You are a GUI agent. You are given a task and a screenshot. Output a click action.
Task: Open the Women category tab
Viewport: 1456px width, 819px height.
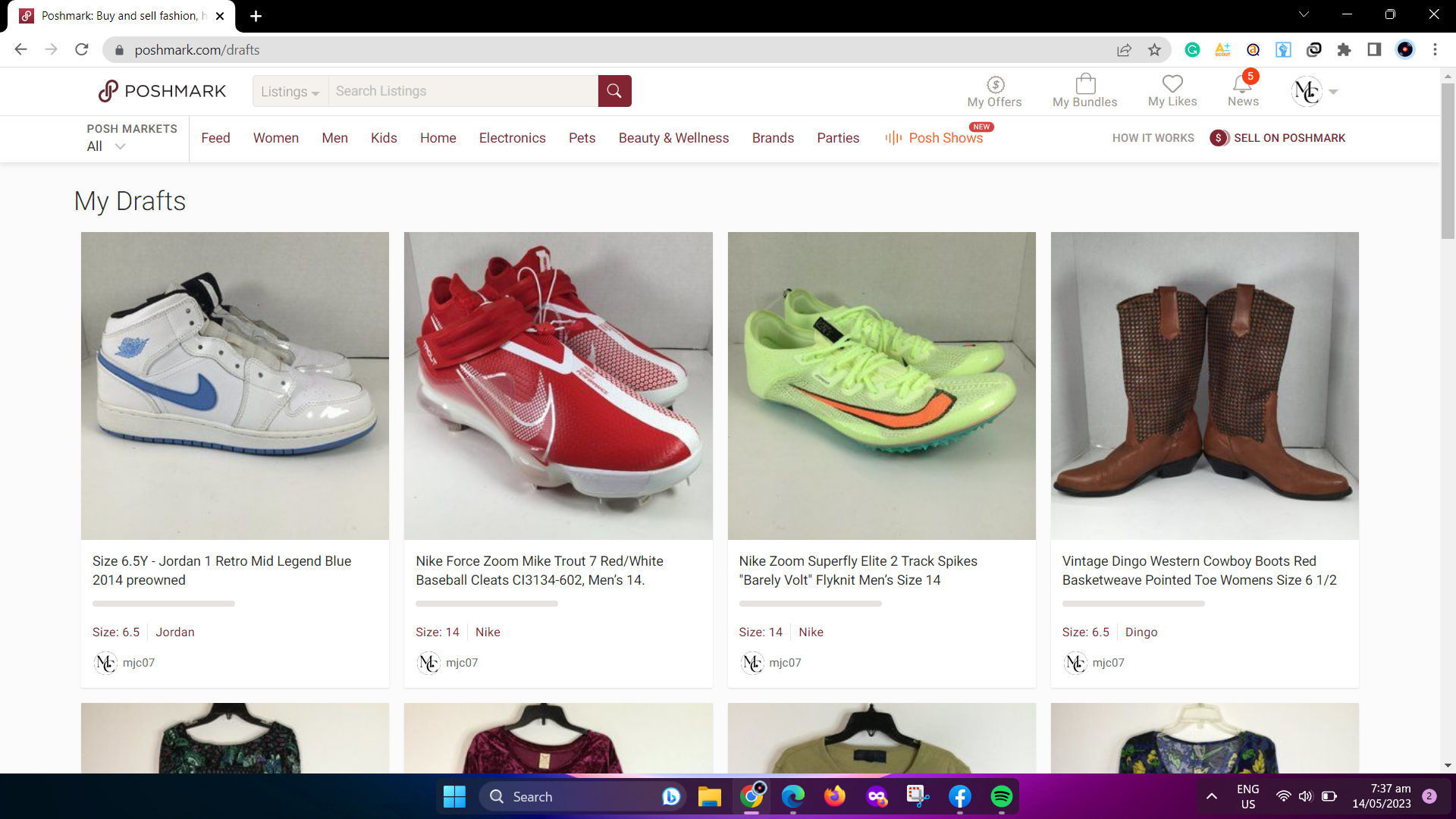(276, 138)
